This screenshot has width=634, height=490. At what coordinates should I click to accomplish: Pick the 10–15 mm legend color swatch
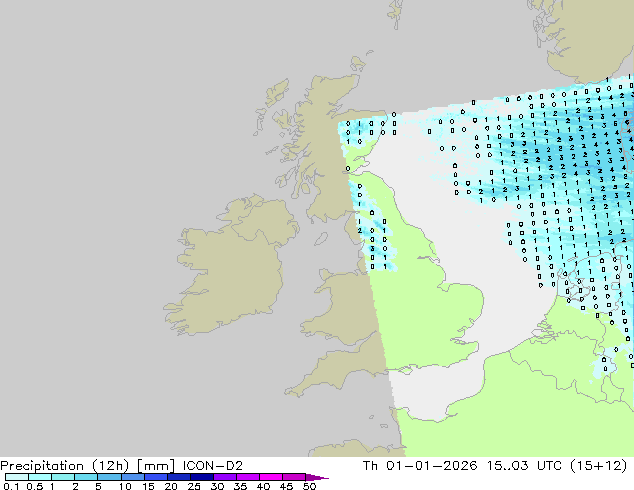[132, 477]
